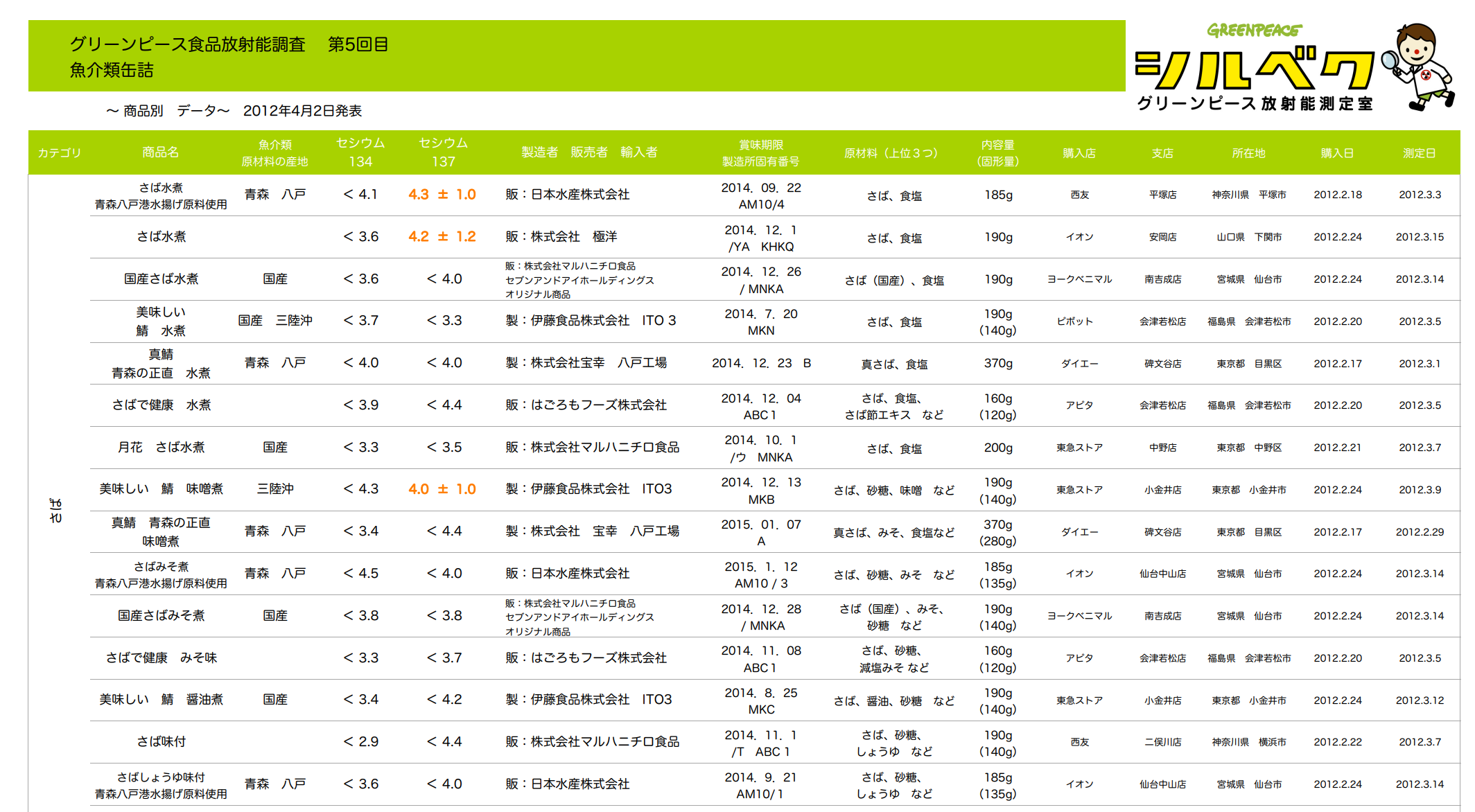Image resolution: width=1475 pixels, height=812 pixels.
Task: Click the subtitle 魚介類缶詰 in the green banner
Action: (112, 70)
